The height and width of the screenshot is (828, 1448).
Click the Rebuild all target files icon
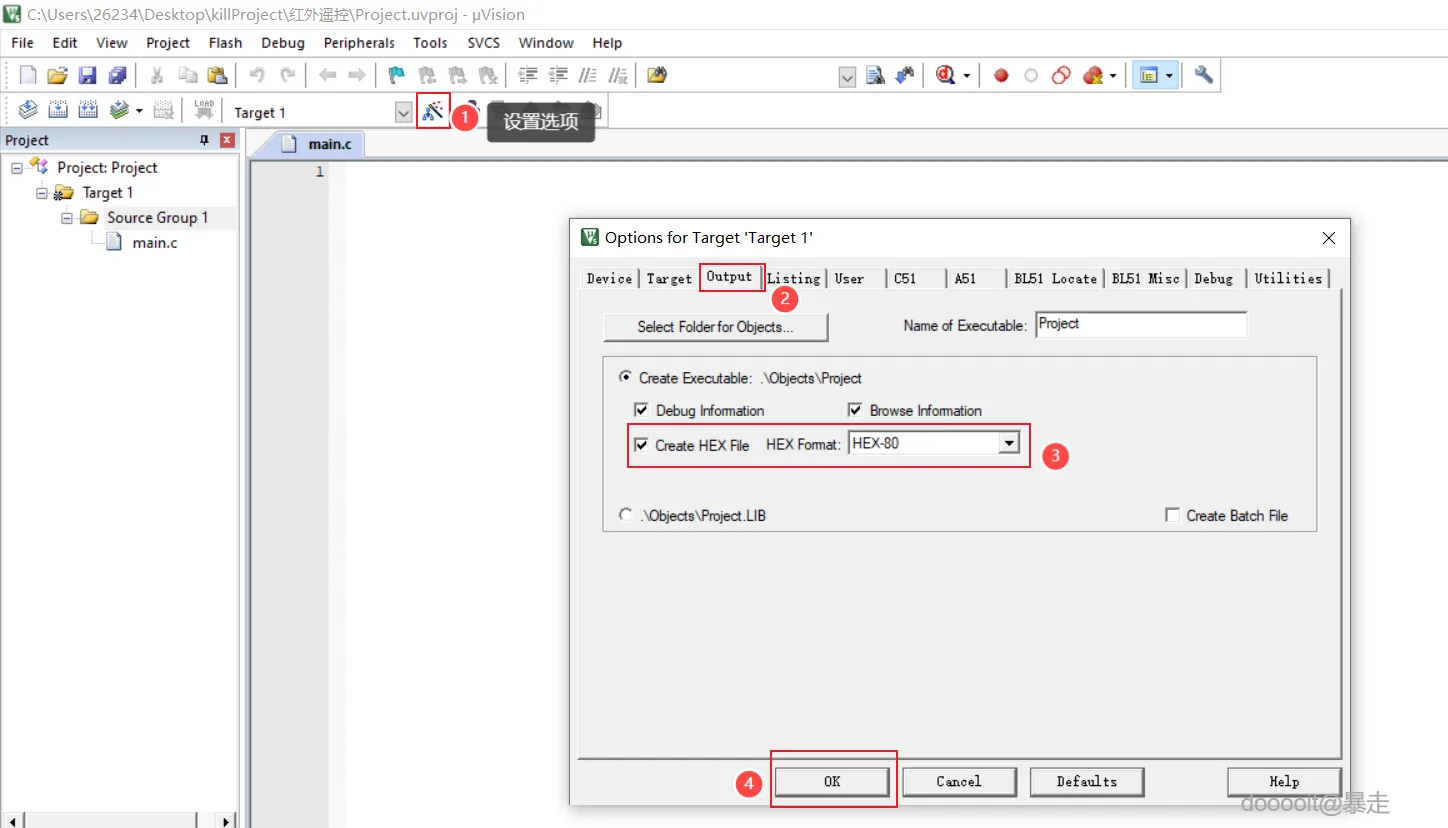click(88, 111)
